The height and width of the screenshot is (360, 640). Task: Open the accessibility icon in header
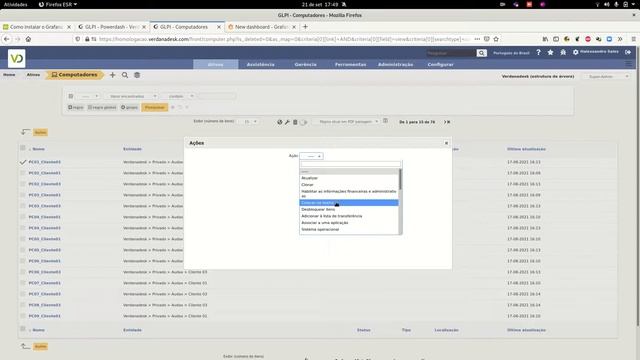pyautogui.click(x=563, y=52)
